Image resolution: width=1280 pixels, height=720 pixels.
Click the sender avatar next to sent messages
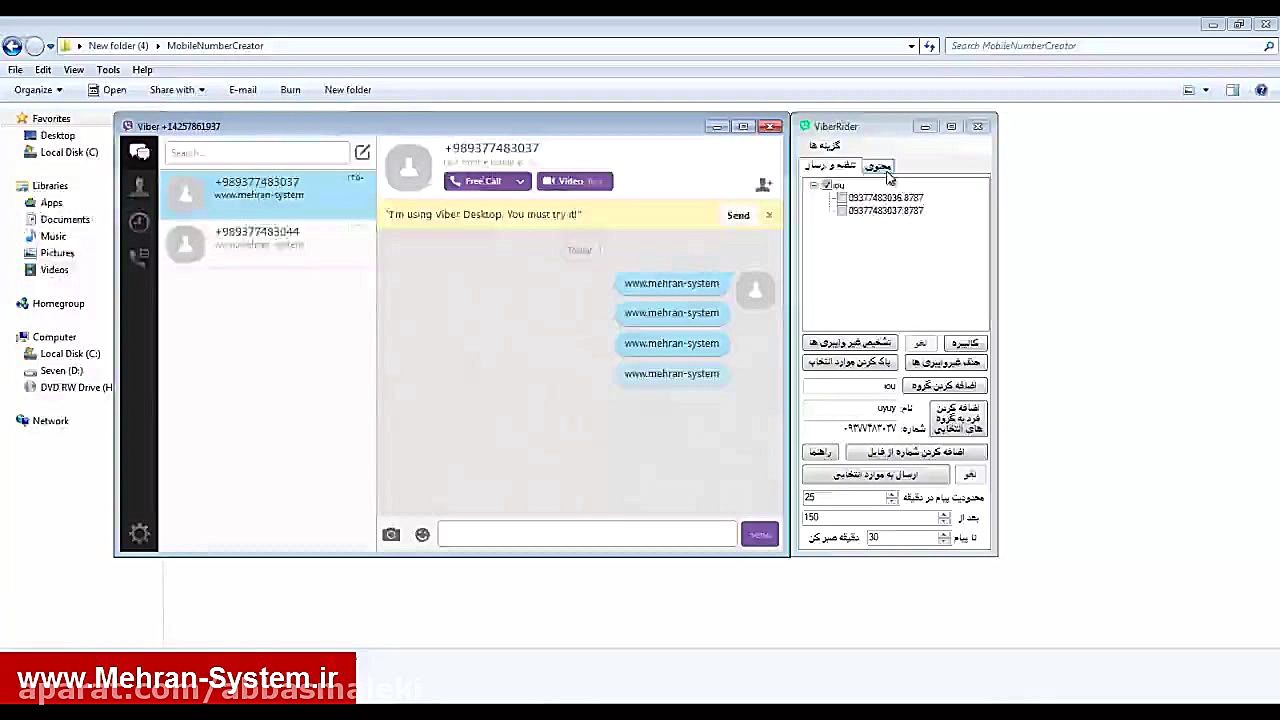click(755, 290)
